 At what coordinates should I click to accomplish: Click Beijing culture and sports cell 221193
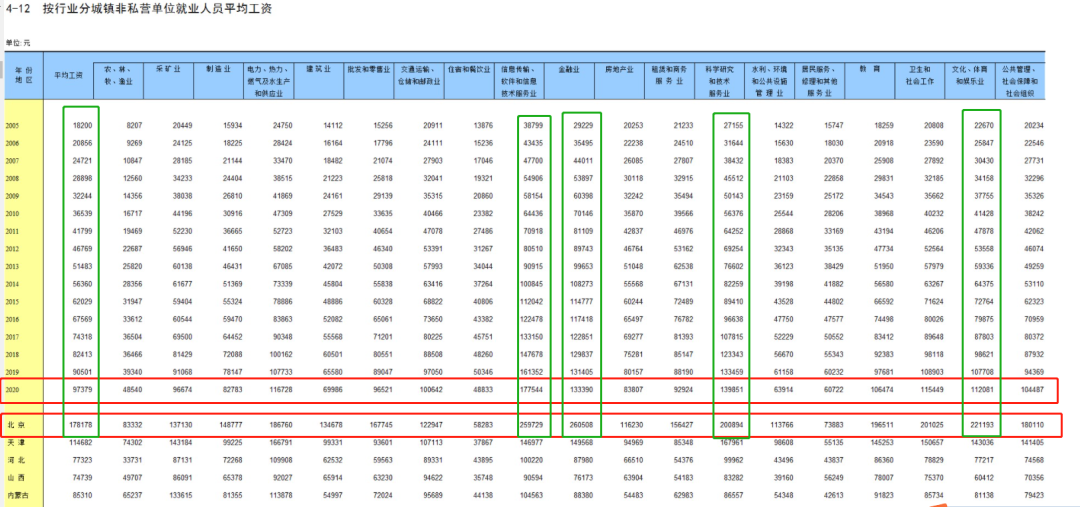980,426
